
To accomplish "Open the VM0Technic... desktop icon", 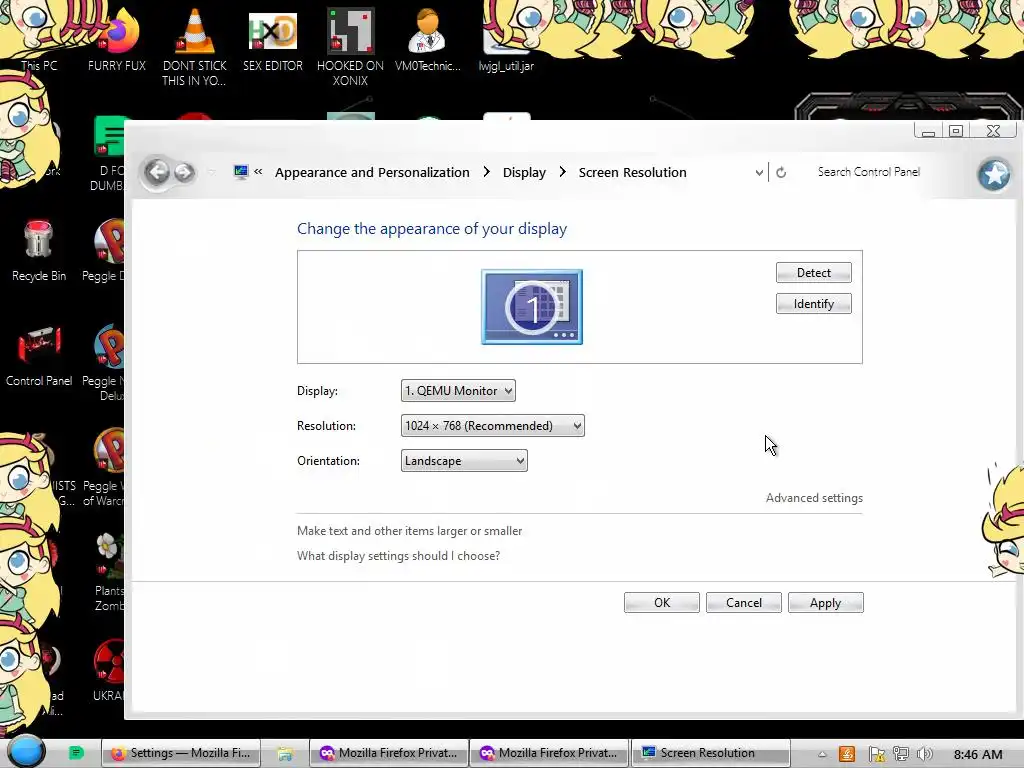I will point(428,39).
